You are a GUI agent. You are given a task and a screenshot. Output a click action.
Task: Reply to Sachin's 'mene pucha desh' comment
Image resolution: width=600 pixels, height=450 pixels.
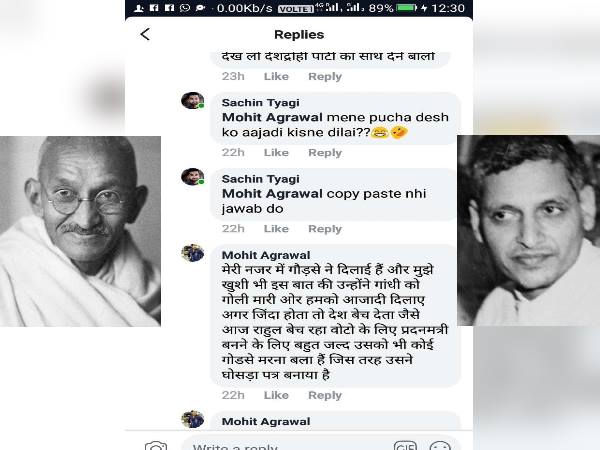(325, 153)
